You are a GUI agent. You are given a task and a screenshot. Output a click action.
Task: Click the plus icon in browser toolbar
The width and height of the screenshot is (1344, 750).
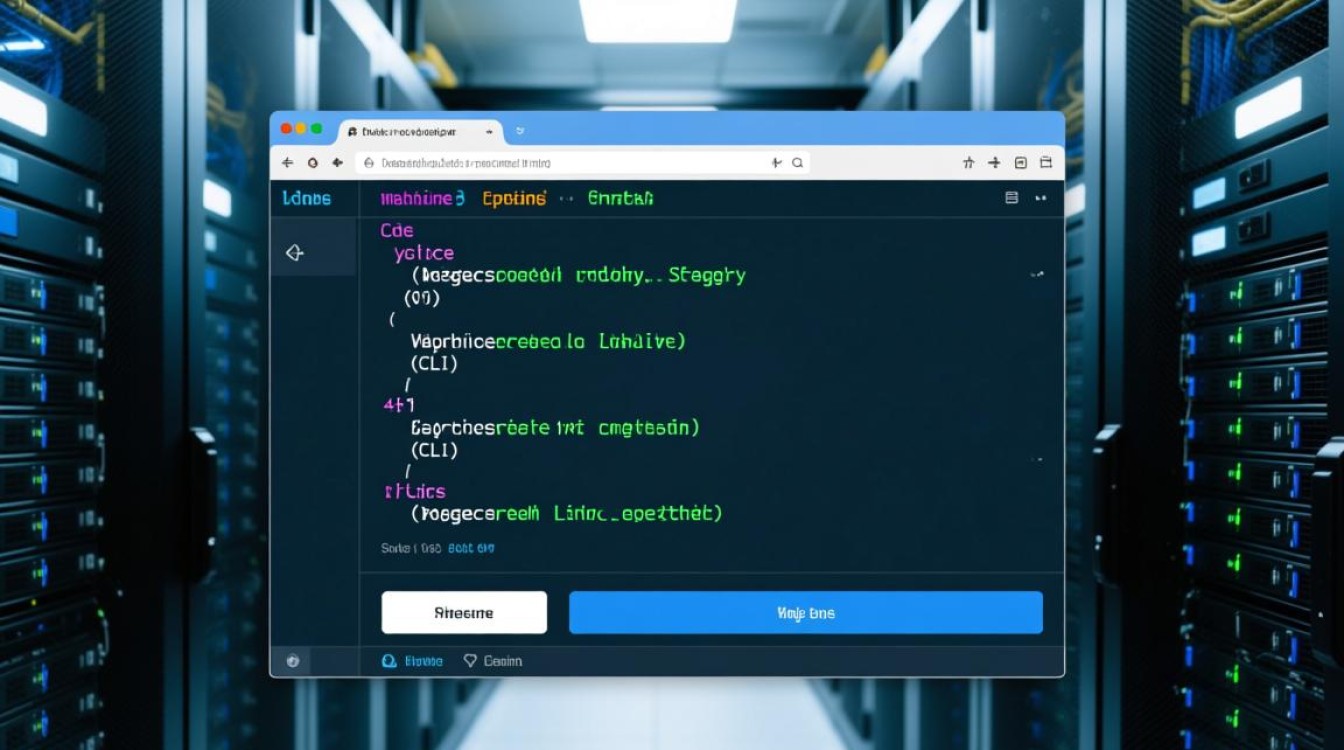994,162
